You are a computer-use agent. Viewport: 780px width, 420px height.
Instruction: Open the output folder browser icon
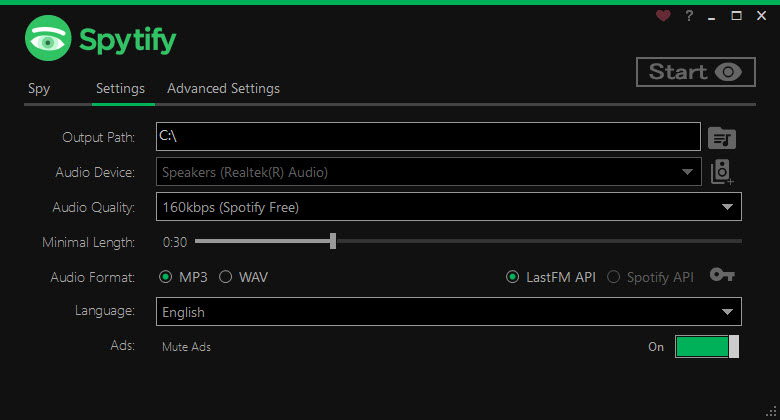pyautogui.click(x=722, y=138)
